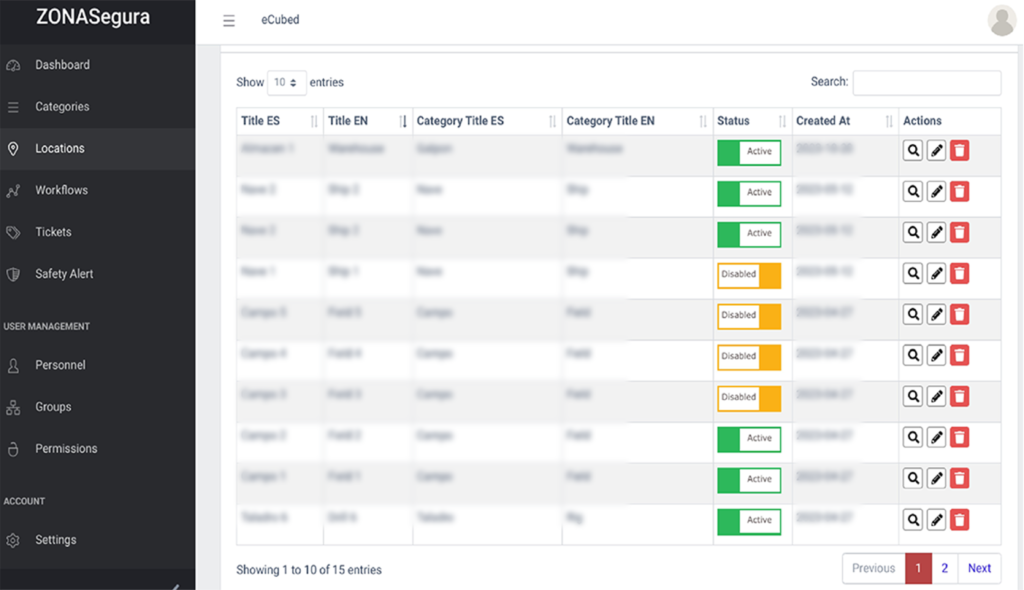Click the pencil edit icon in last row

pos(936,519)
